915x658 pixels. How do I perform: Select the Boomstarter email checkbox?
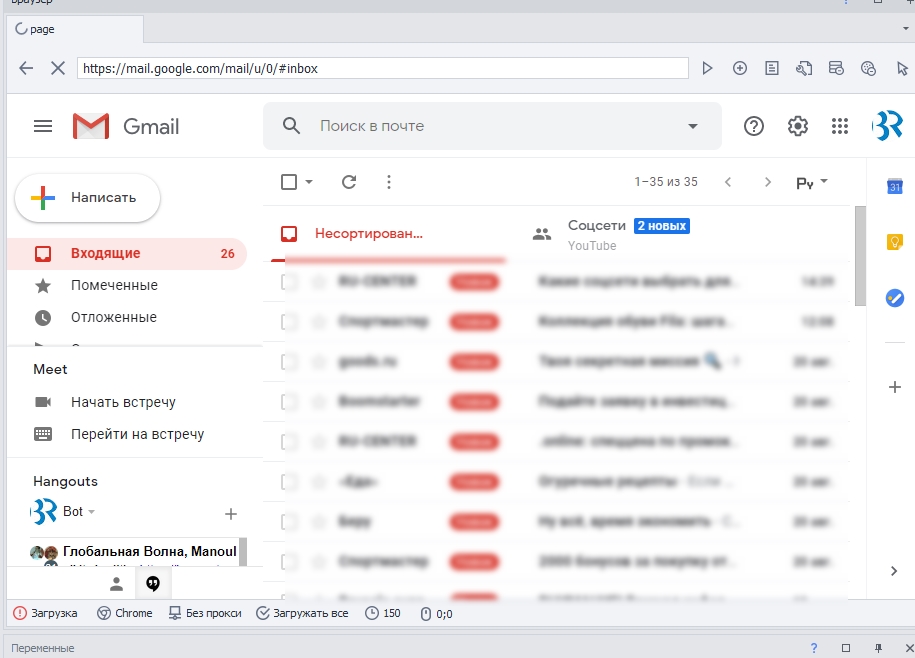coord(289,401)
